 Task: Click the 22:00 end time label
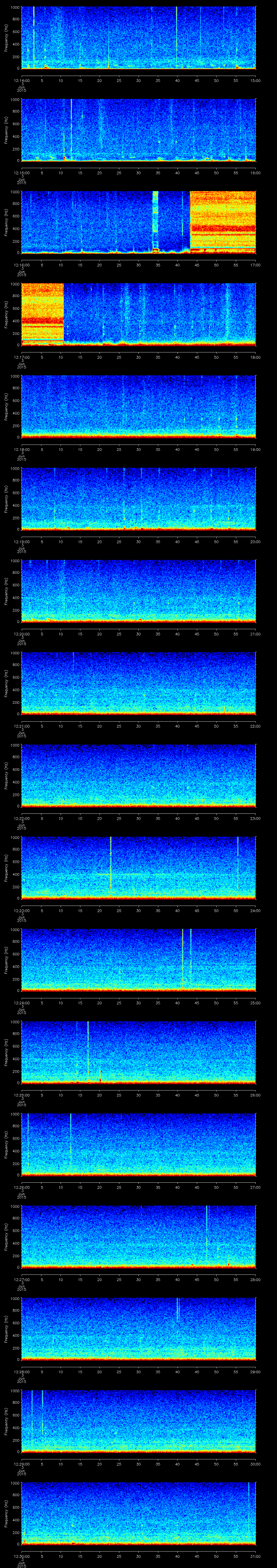pos(255,726)
